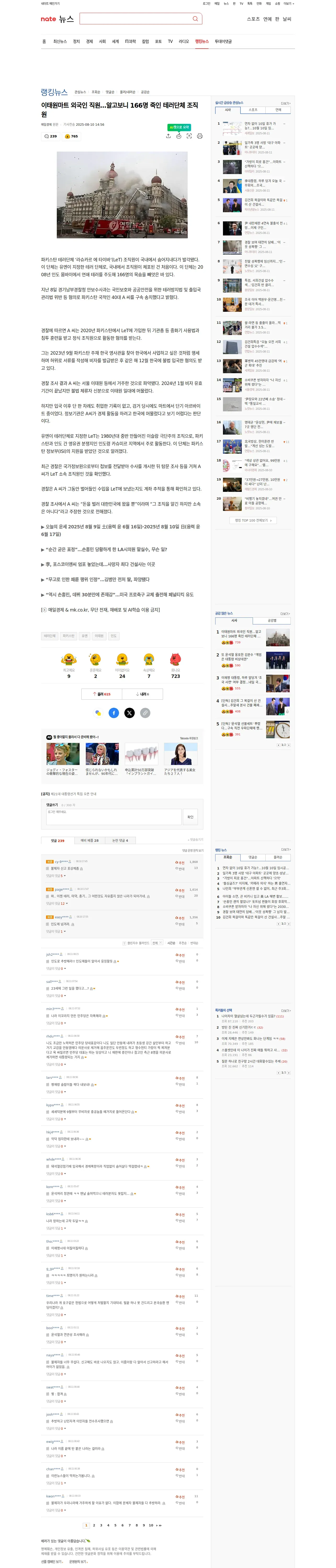
Task: Copy the article link with the chain icon
Action: pos(145,713)
